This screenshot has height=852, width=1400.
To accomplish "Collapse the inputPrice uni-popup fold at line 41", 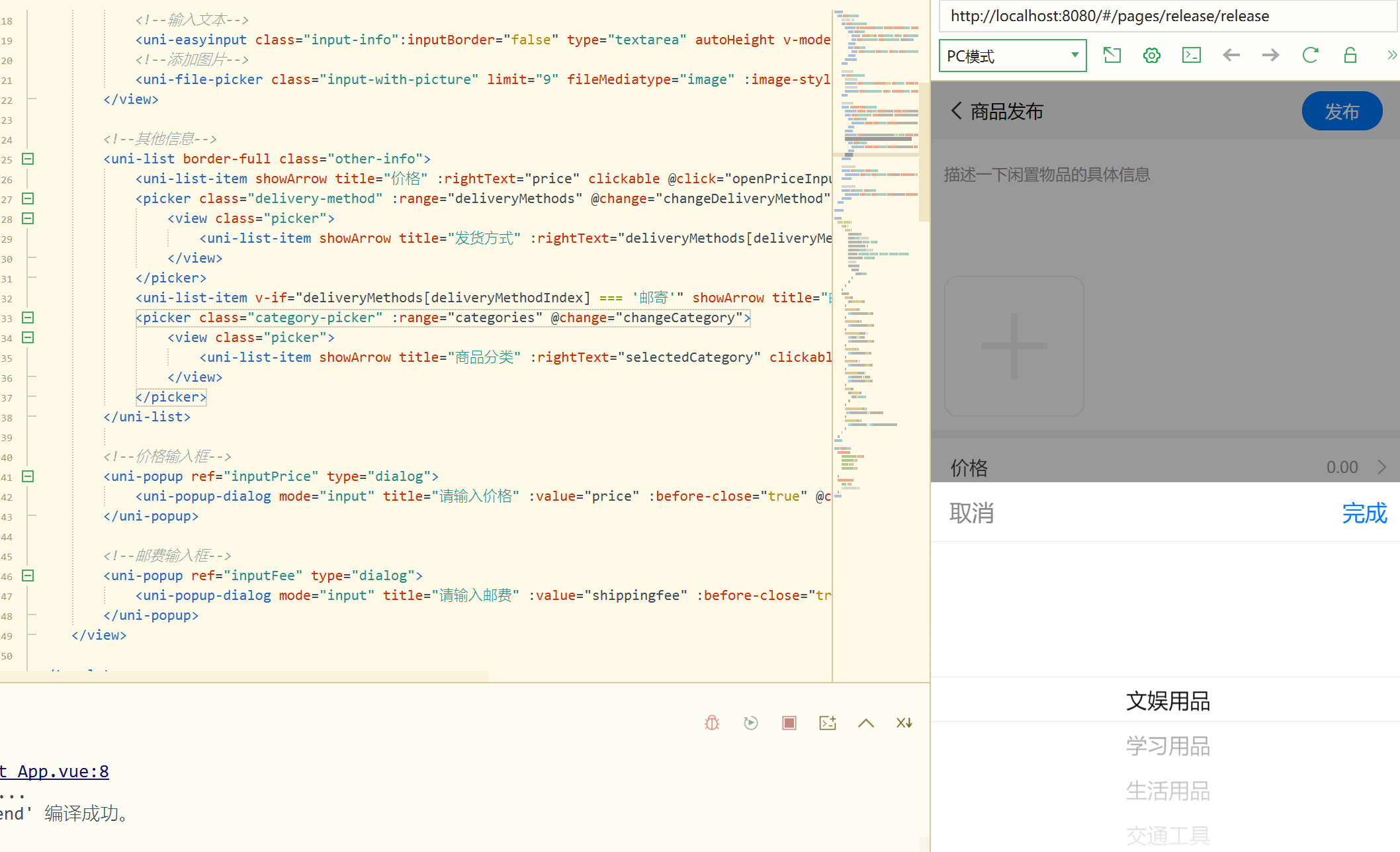I will click(28, 476).
